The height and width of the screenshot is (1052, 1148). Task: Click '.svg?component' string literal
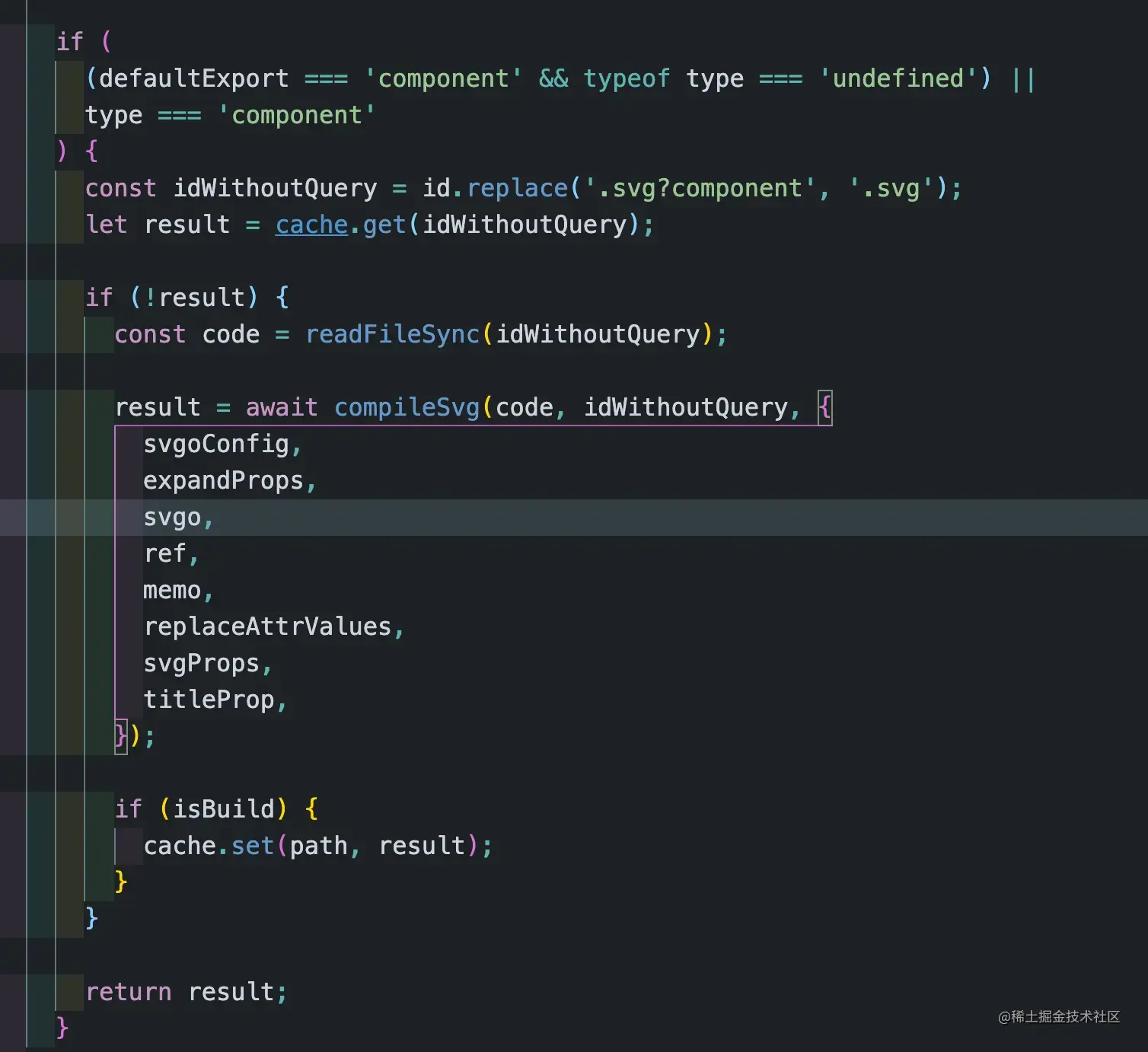pos(700,188)
